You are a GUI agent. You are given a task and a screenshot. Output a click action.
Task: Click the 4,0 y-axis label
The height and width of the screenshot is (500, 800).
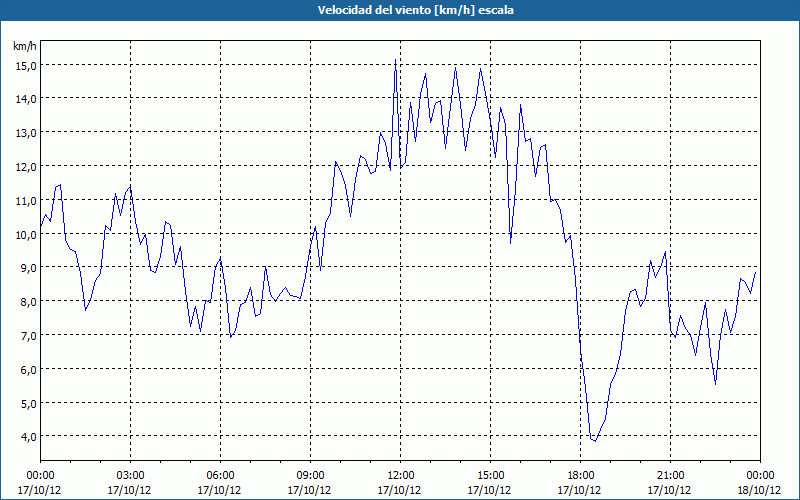(27, 437)
